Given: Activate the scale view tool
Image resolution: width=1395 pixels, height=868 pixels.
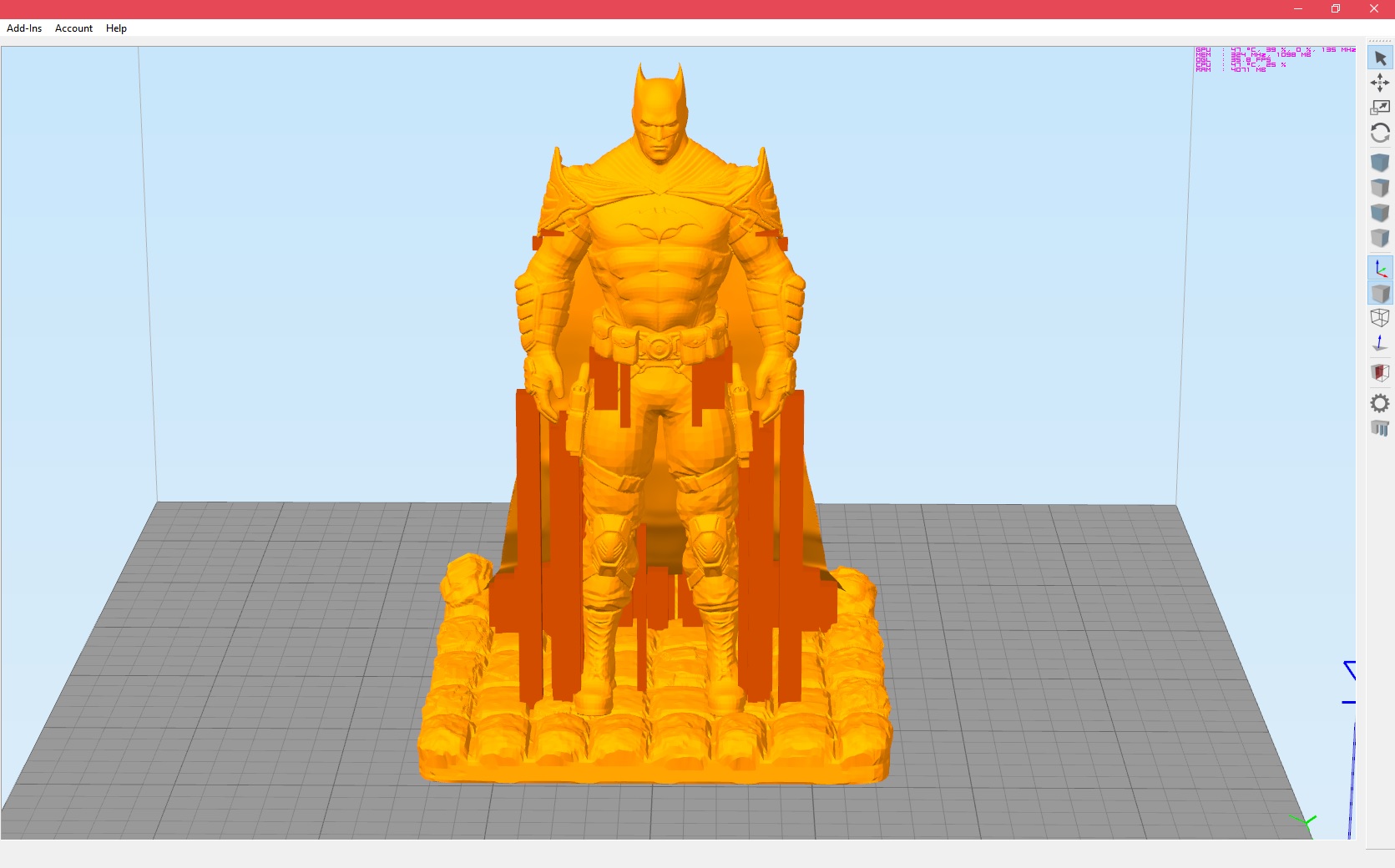Looking at the screenshot, I should coord(1380,108).
